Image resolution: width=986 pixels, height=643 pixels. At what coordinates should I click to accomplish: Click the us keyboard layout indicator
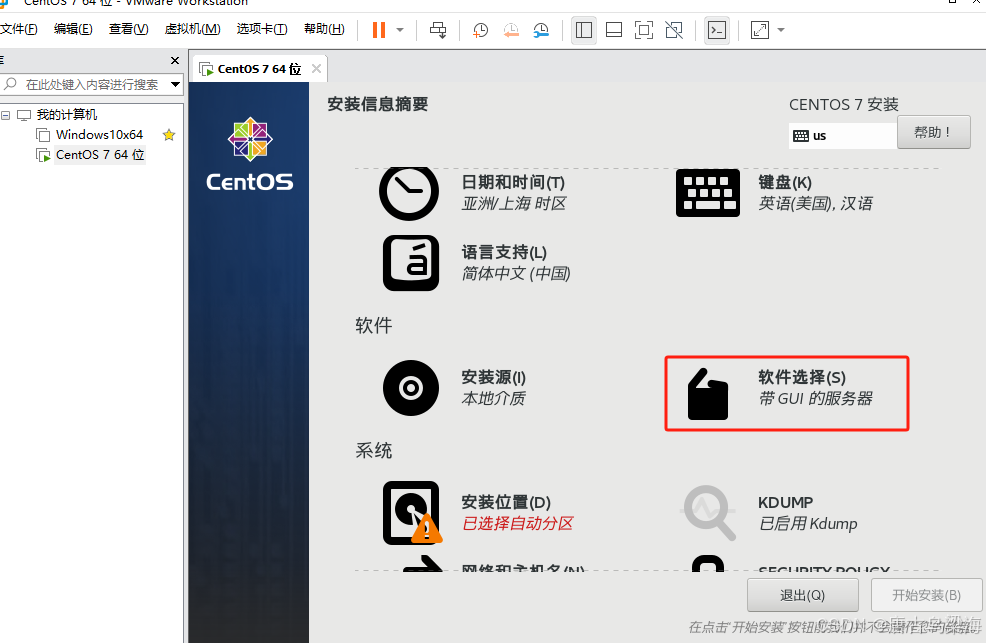[x=843, y=136]
